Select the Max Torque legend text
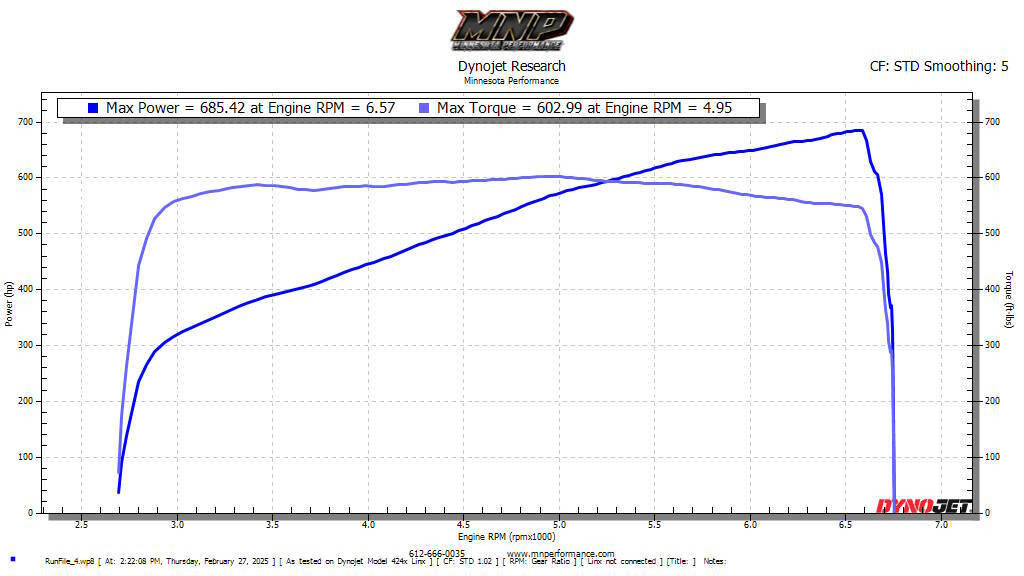Screen dimensions: 1024x576 [595, 108]
